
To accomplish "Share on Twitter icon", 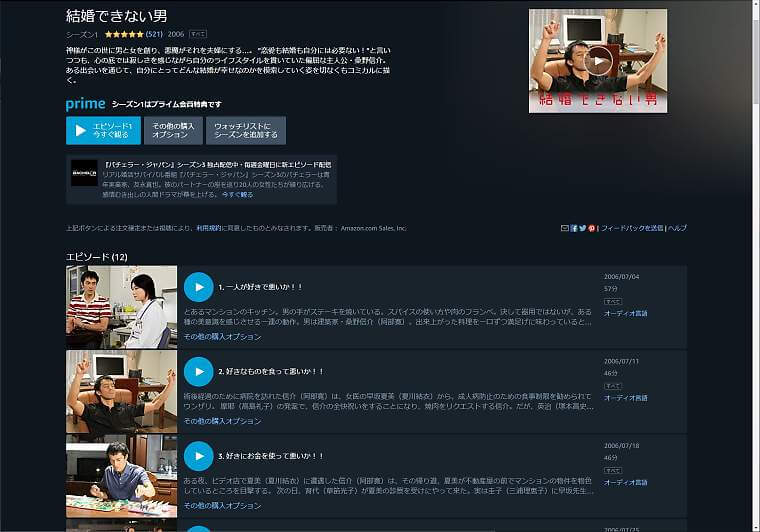I will (x=583, y=228).
